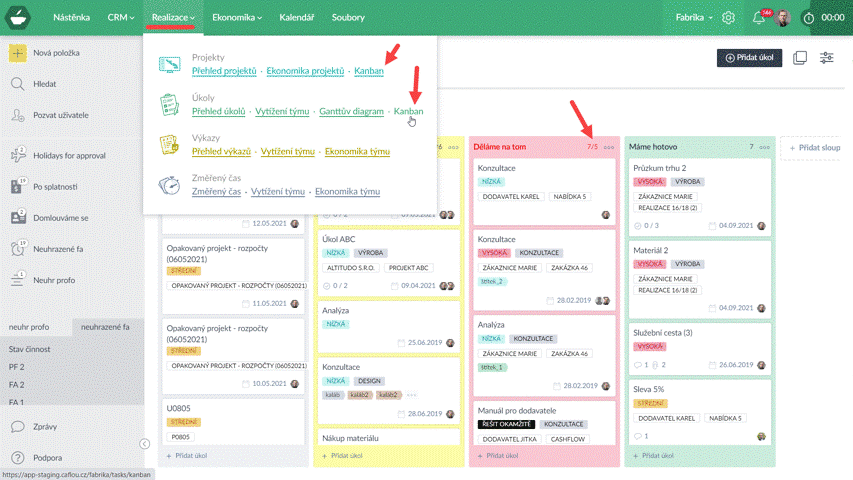Switch to the neuhrazené fa tab
This screenshot has height=480, width=853.
pos(105,327)
